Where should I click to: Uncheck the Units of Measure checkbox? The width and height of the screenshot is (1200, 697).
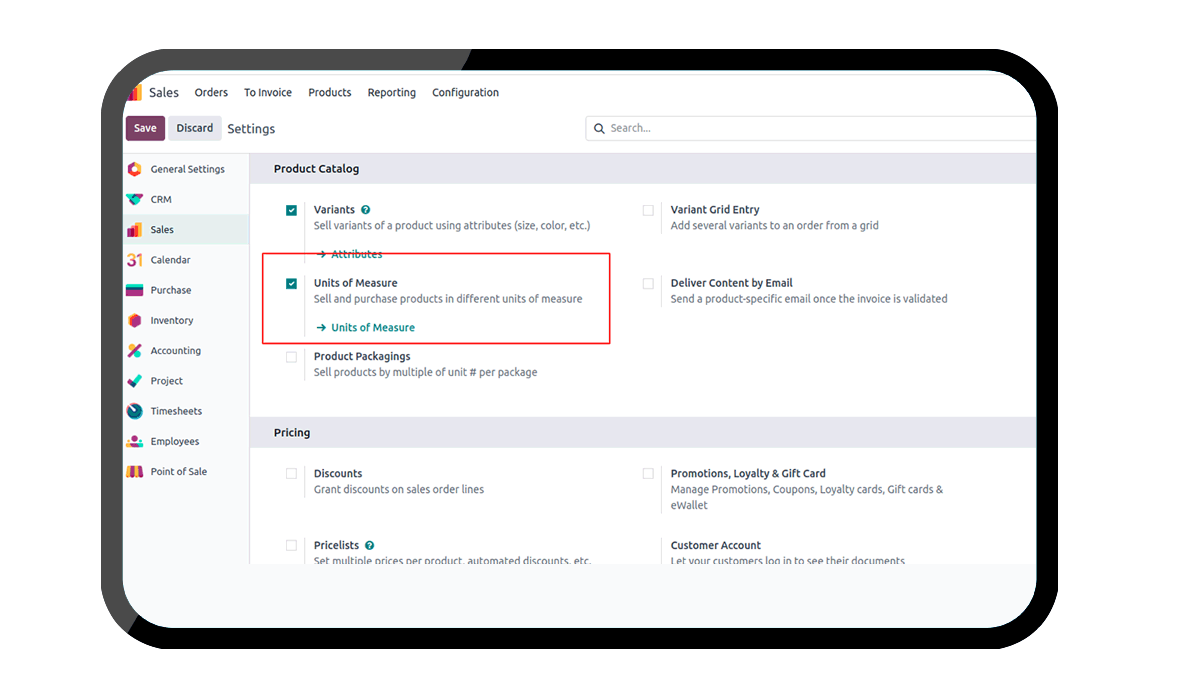[x=291, y=284]
